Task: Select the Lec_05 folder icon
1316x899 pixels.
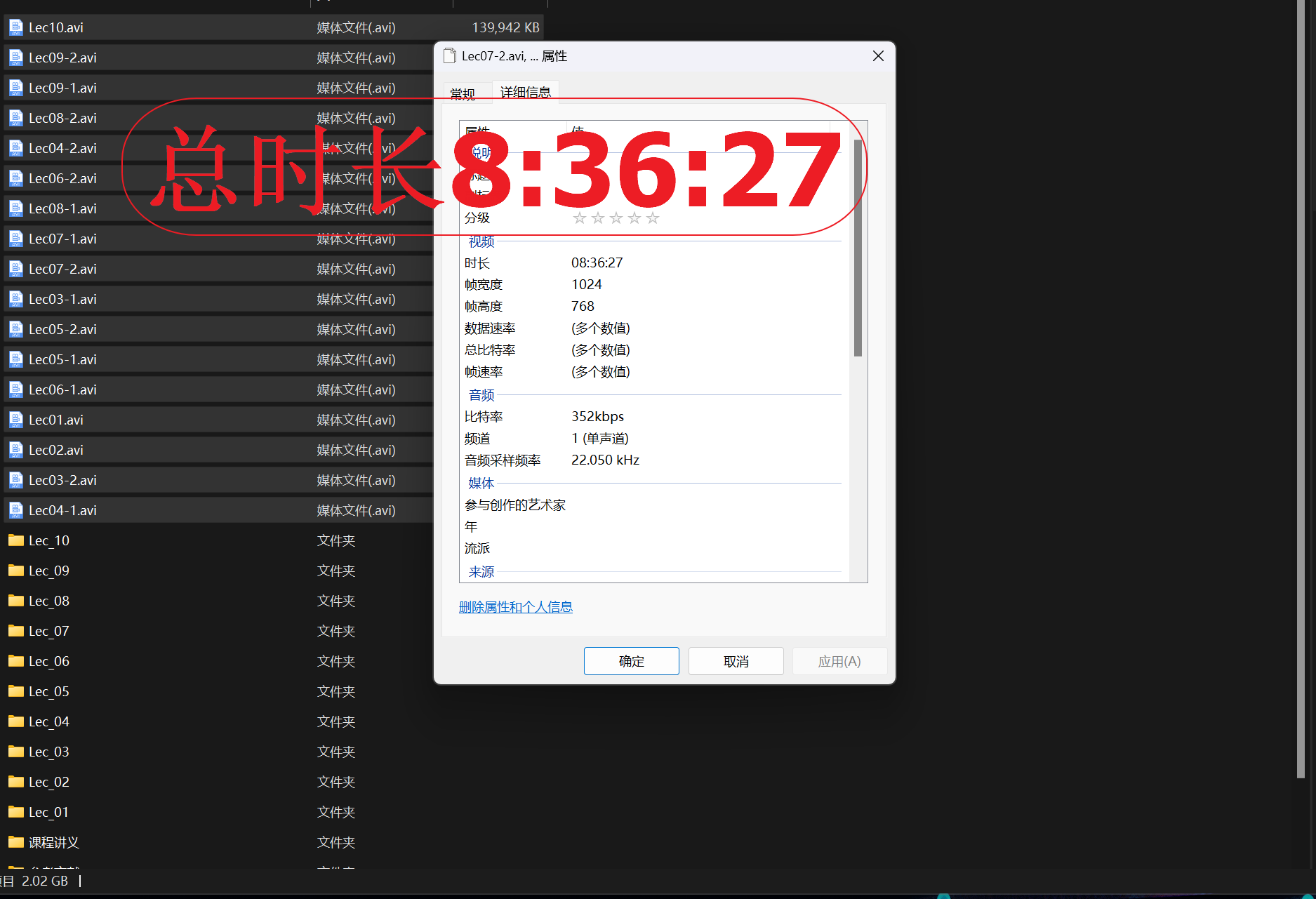Action: click(x=15, y=691)
